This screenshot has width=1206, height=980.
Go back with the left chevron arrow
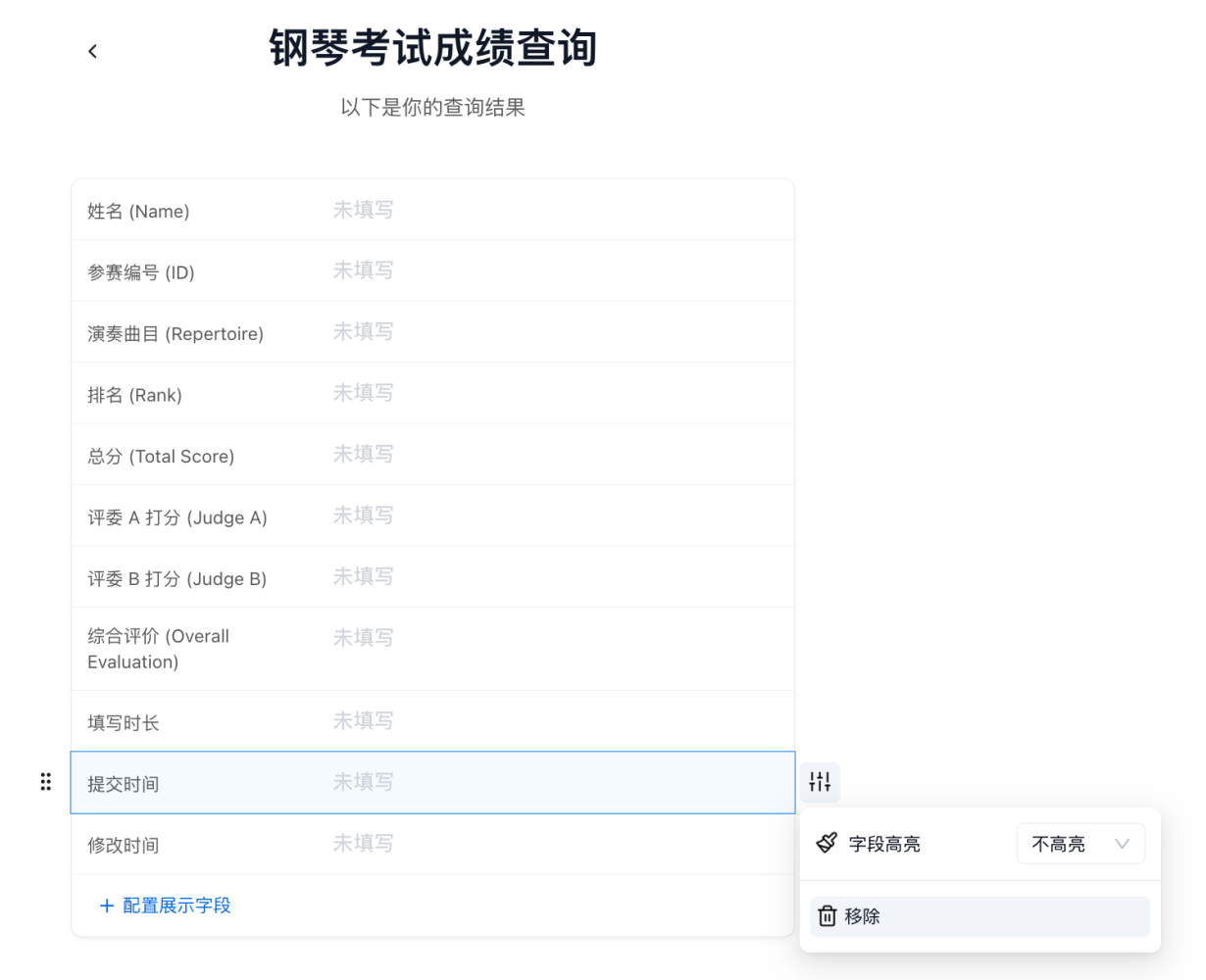[x=92, y=51]
